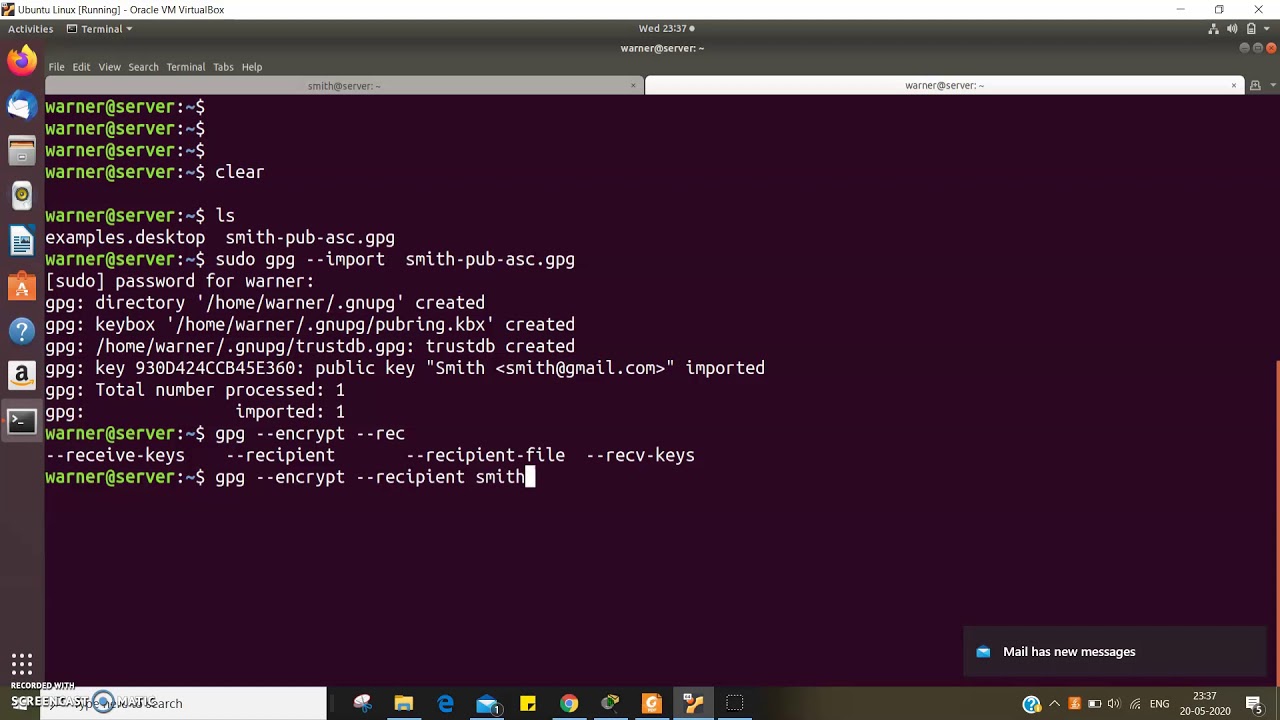Open the Terminal app menu in top bar
This screenshot has width=1280, height=720.
click(x=100, y=29)
